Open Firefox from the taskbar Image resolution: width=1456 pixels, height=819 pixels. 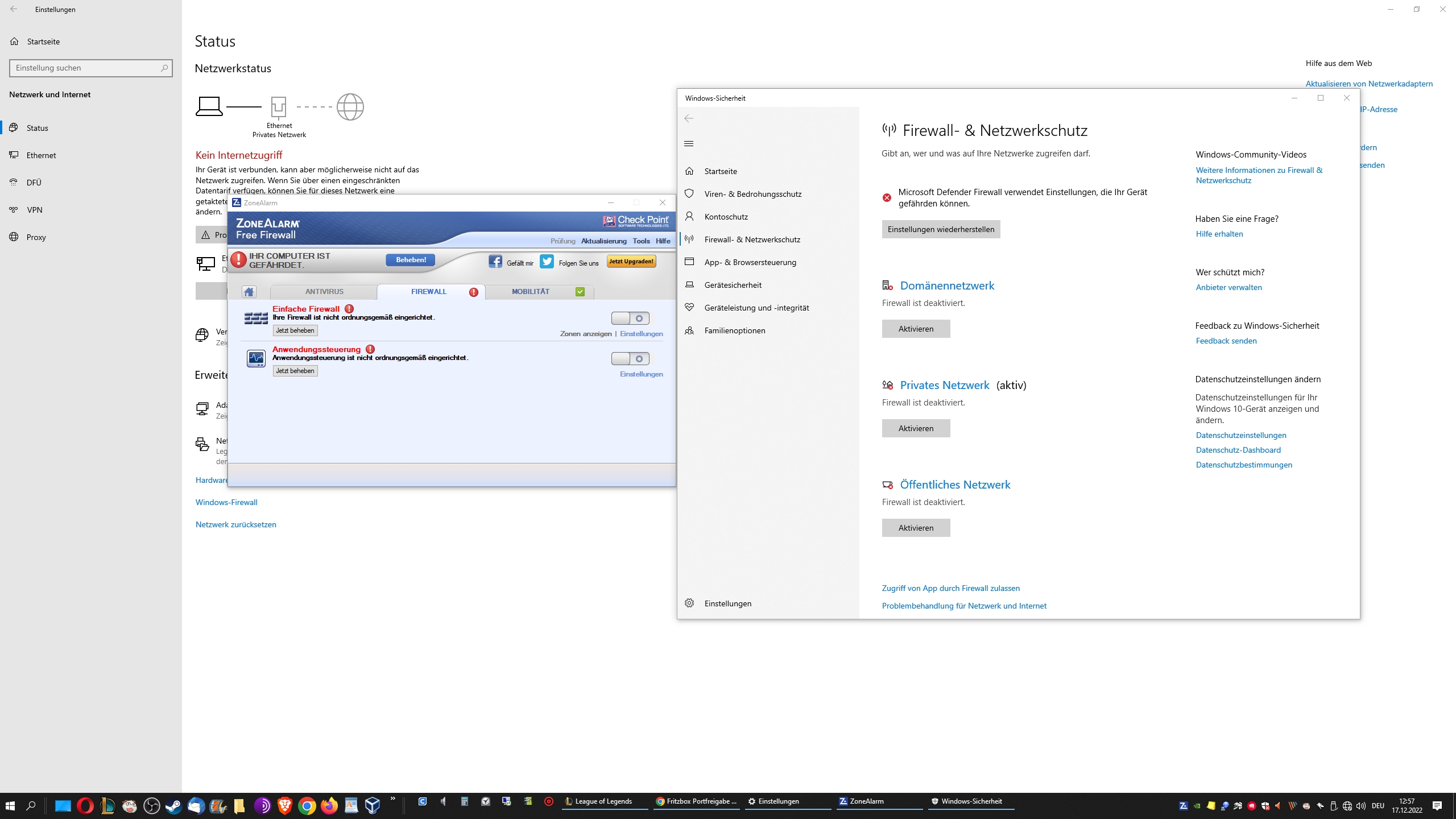click(x=329, y=805)
